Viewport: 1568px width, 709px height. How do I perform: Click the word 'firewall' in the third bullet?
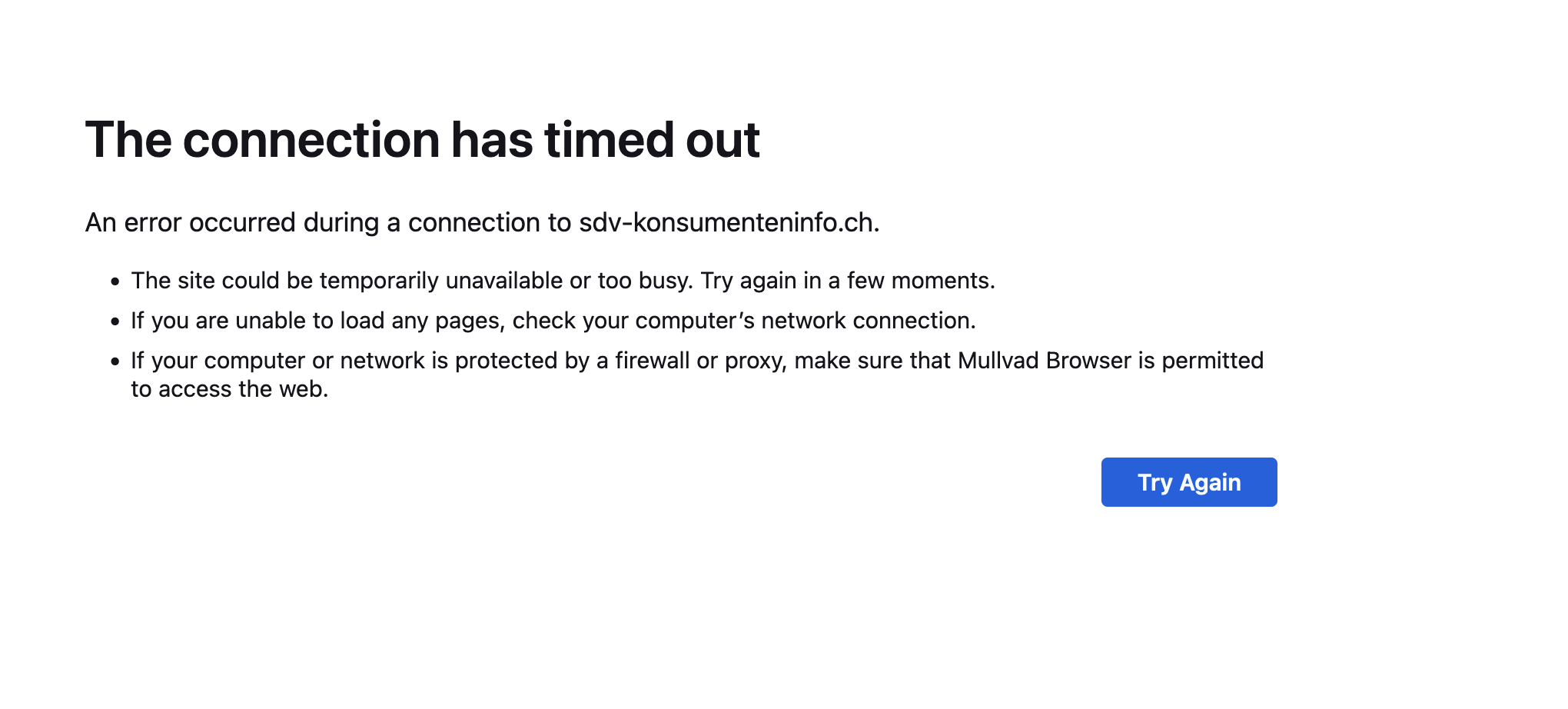coord(653,361)
